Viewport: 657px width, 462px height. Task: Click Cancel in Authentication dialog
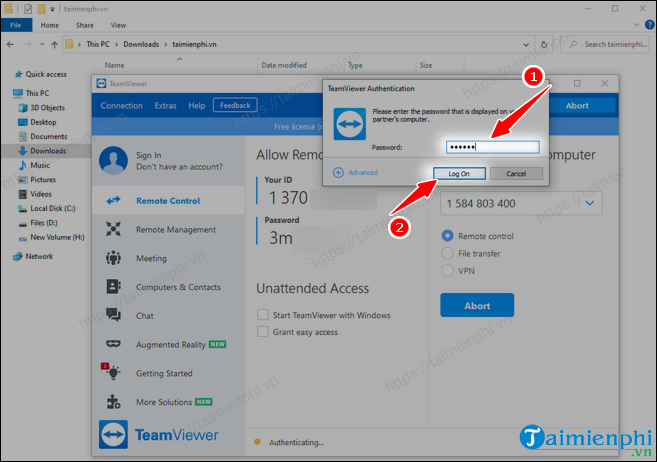(516, 173)
